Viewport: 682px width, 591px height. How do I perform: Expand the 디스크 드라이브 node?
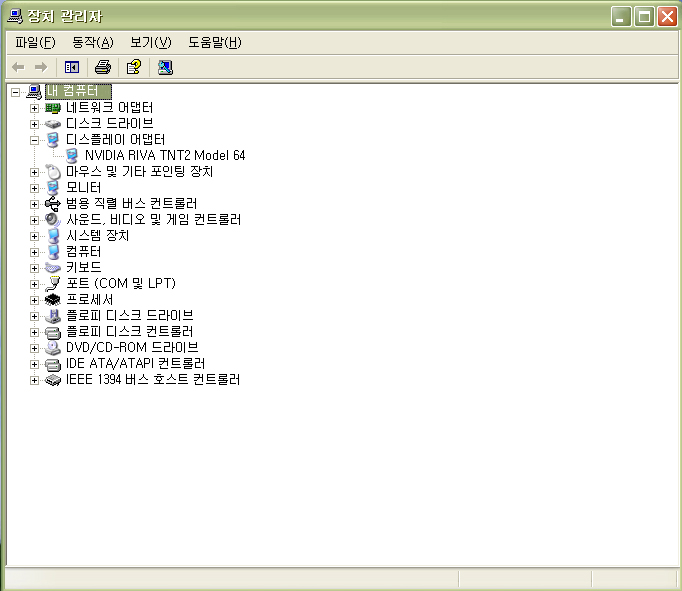click(x=34, y=124)
